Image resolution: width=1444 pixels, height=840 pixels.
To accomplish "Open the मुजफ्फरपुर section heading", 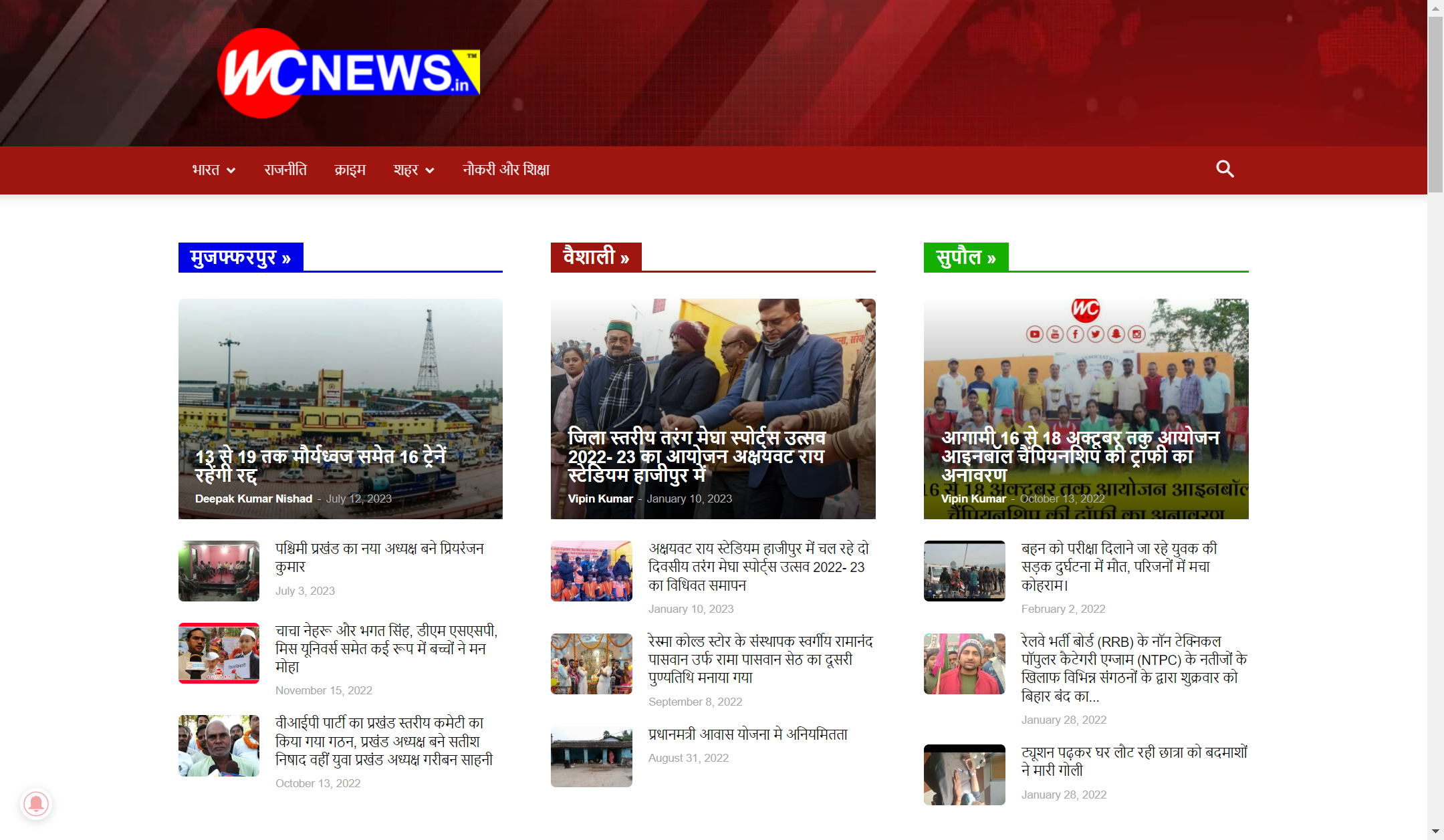I will coord(241,257).
